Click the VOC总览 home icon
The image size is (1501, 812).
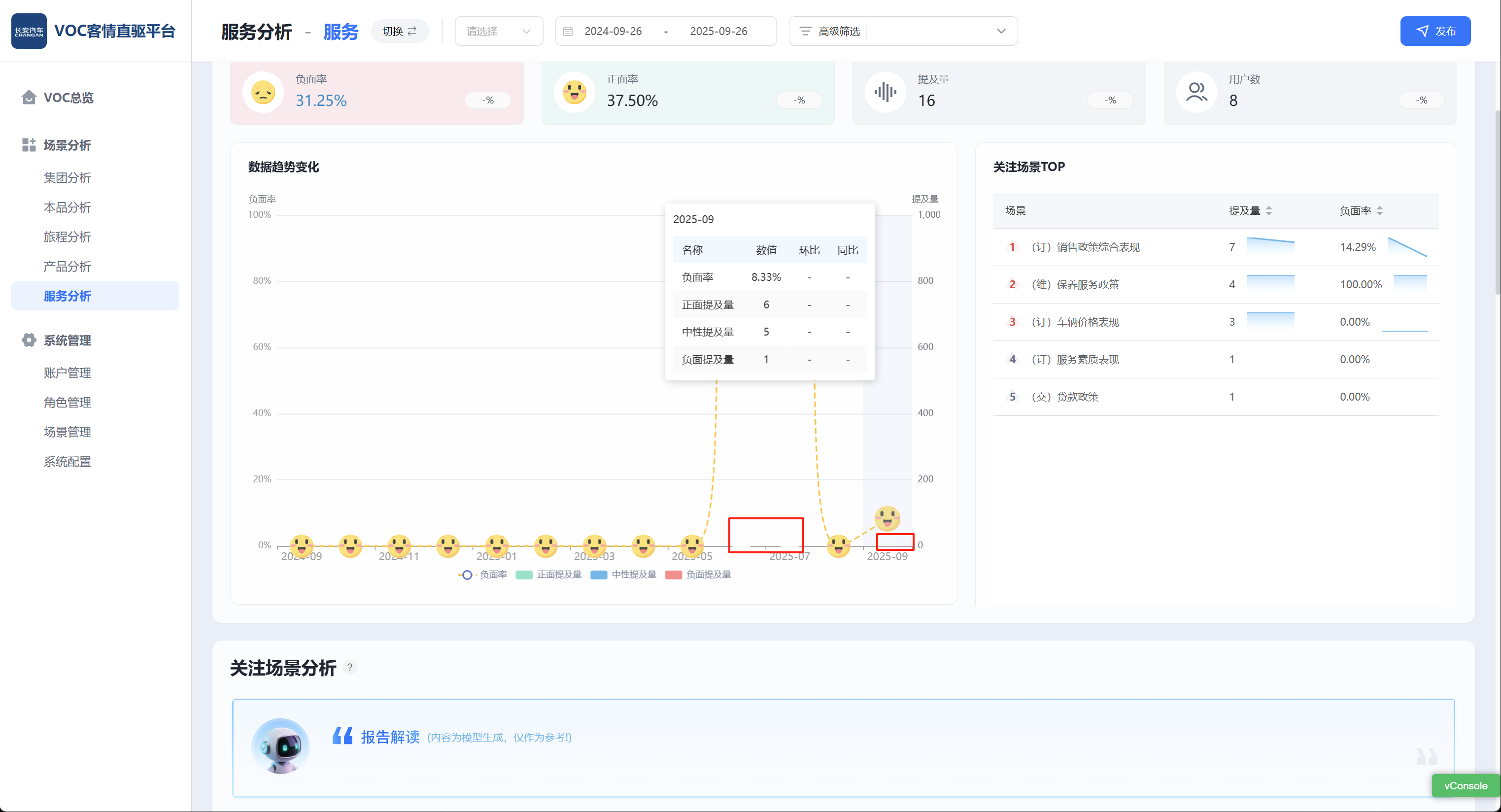(x=29, y=97)
